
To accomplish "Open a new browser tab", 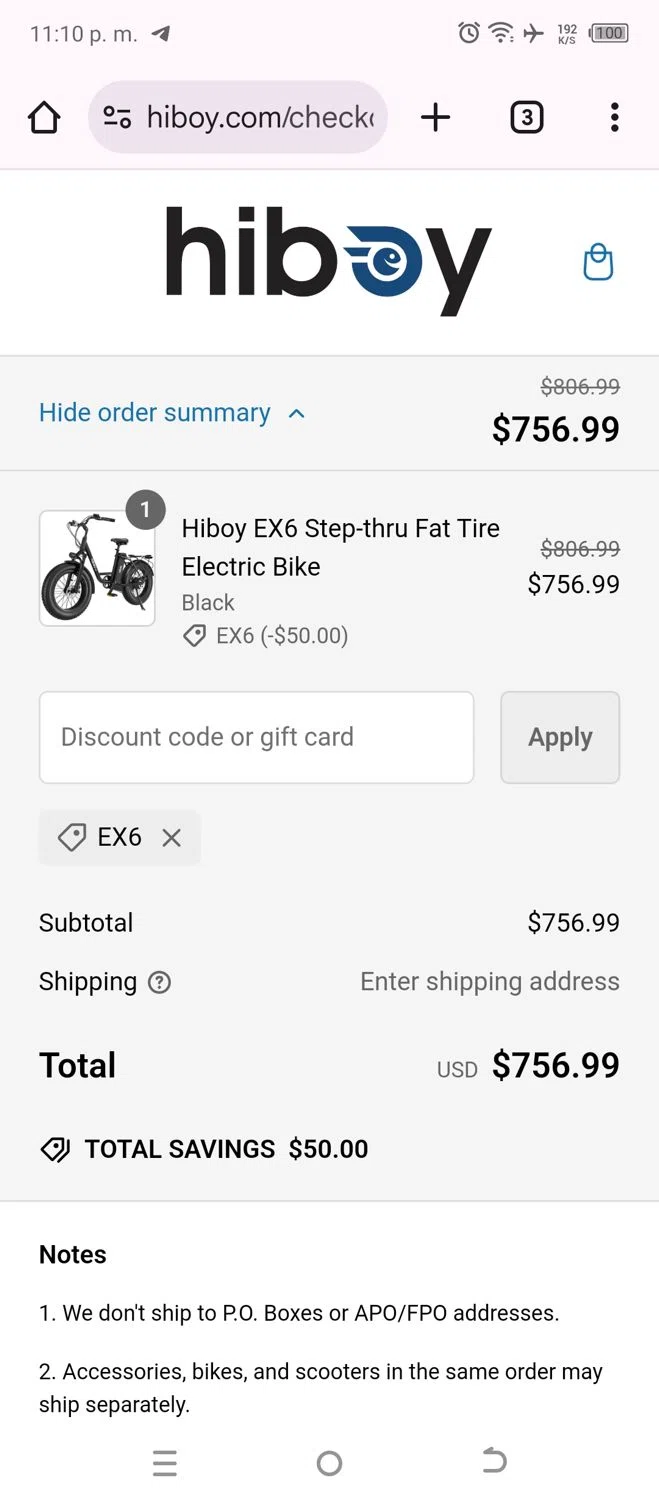I will click(435, 118).
